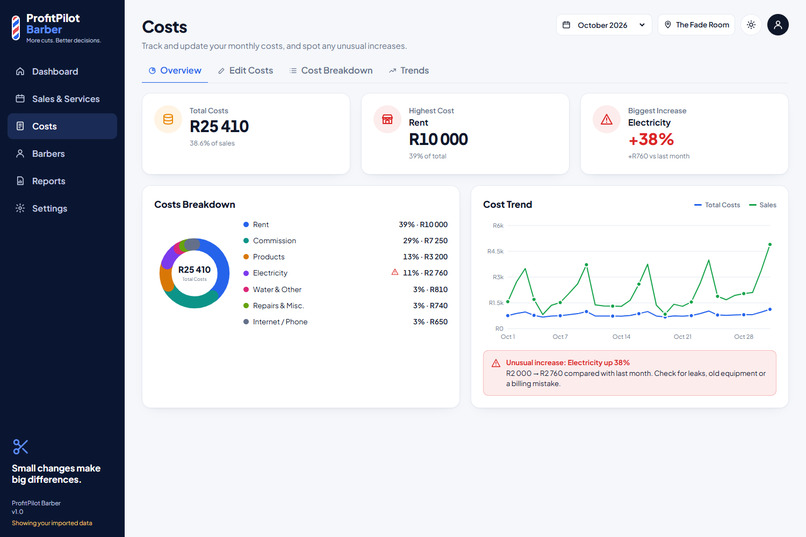Screen dimensions: 806x537
Task: Select Costs in the sidebar
Action: (62, 126)
